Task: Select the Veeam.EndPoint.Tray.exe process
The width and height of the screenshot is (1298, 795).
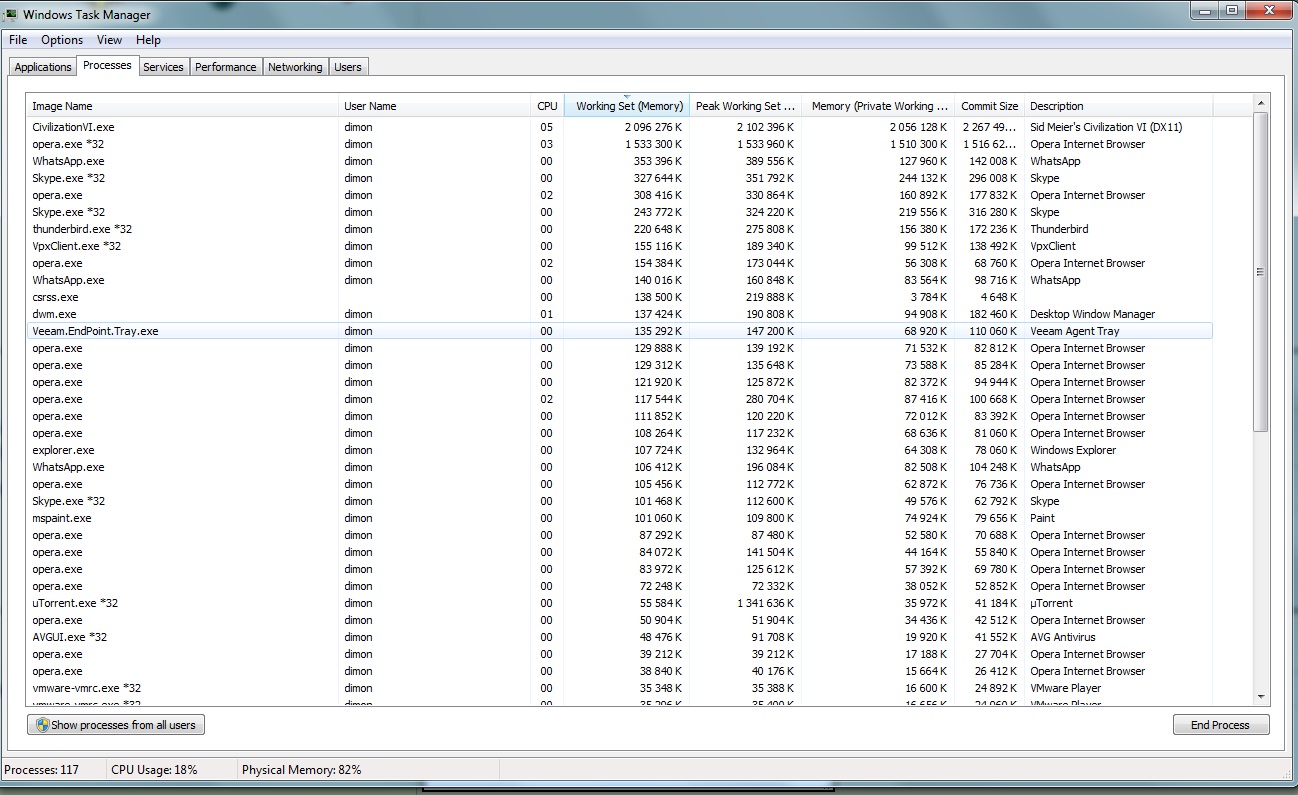Action: coord(619,331)
